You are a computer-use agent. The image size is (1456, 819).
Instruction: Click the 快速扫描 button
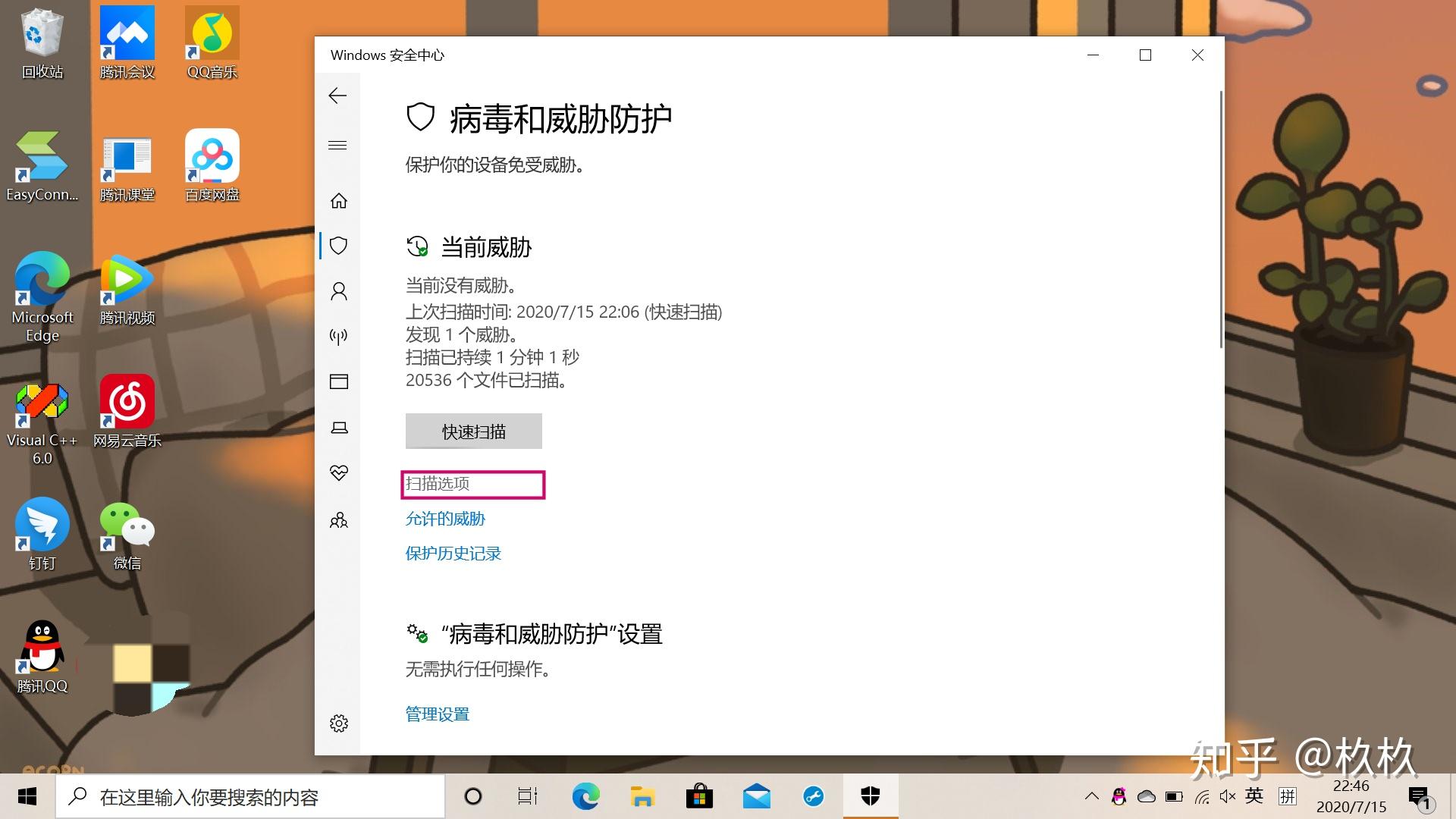[473, 431]
